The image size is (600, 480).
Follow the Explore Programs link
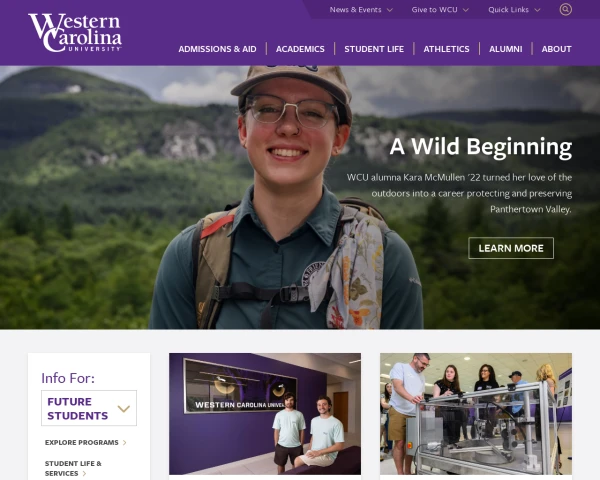[82, 442]
